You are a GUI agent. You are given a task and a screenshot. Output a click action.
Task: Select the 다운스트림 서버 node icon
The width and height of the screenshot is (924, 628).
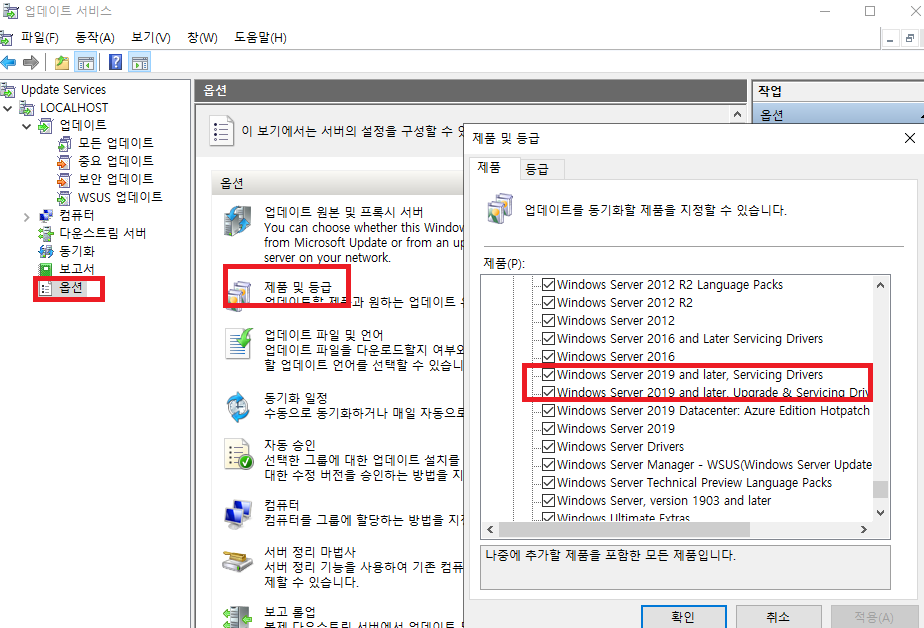46,234
